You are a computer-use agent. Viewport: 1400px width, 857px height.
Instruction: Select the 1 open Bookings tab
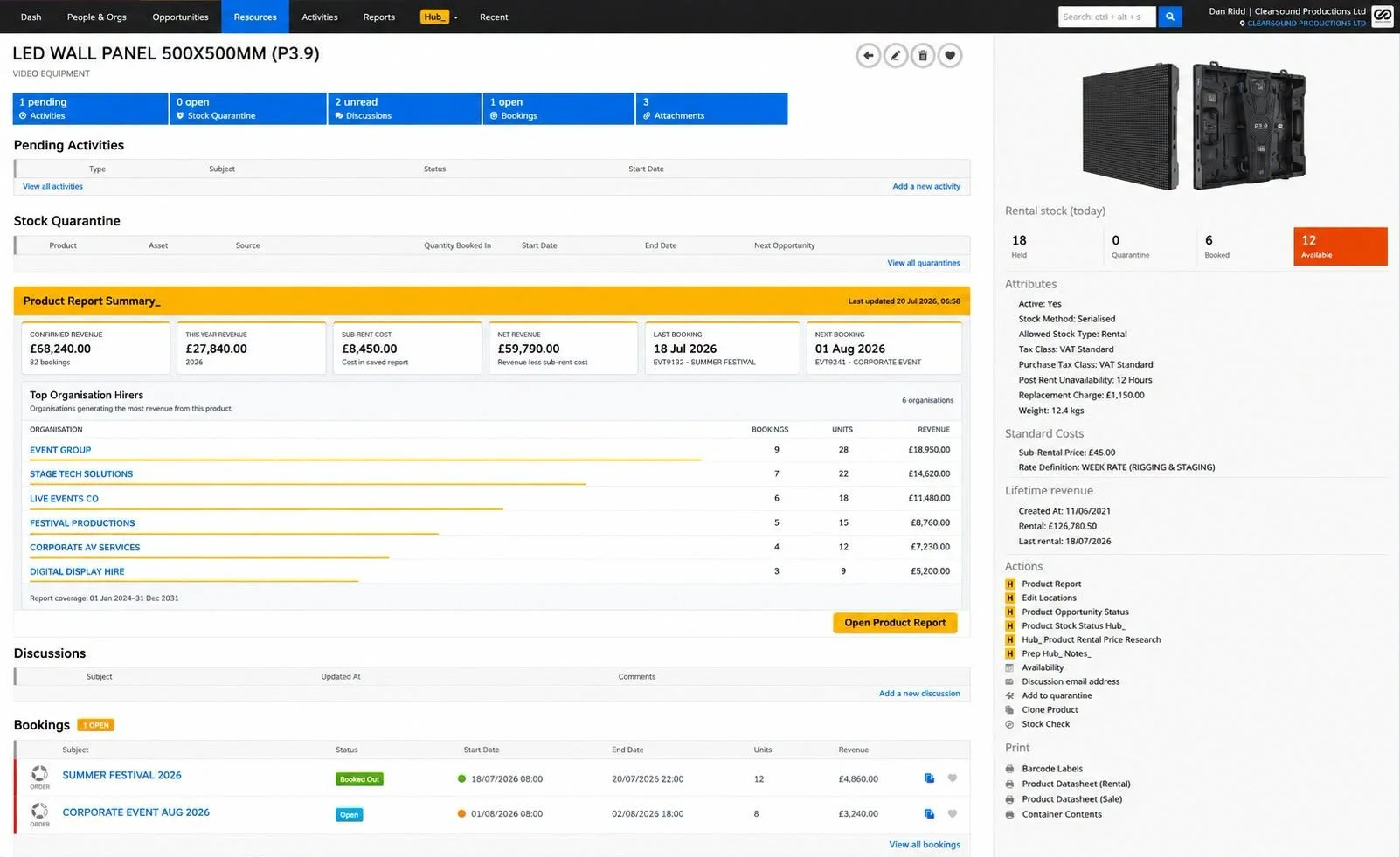tap(558, 108)
